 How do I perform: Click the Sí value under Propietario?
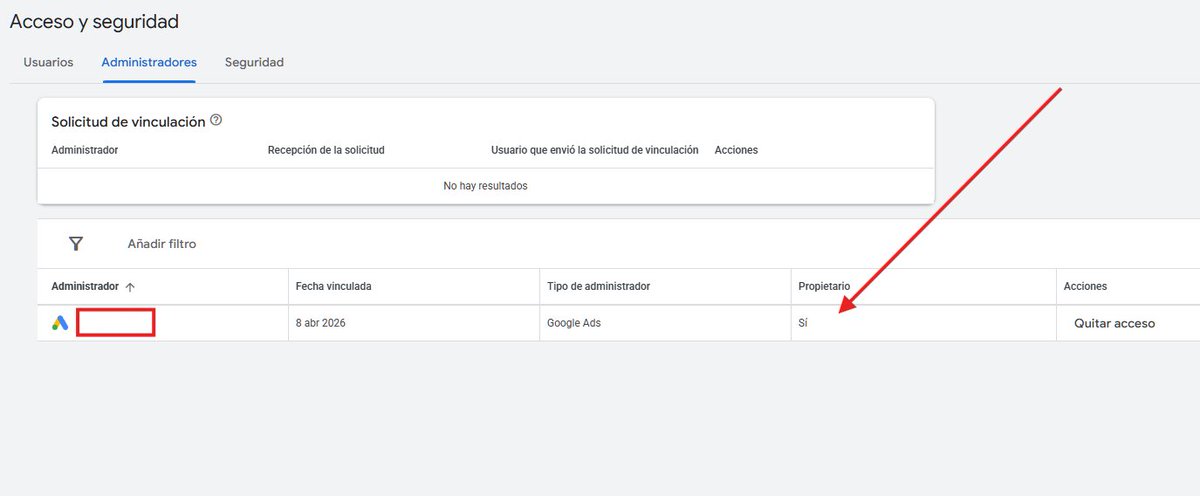pos(803,324)
